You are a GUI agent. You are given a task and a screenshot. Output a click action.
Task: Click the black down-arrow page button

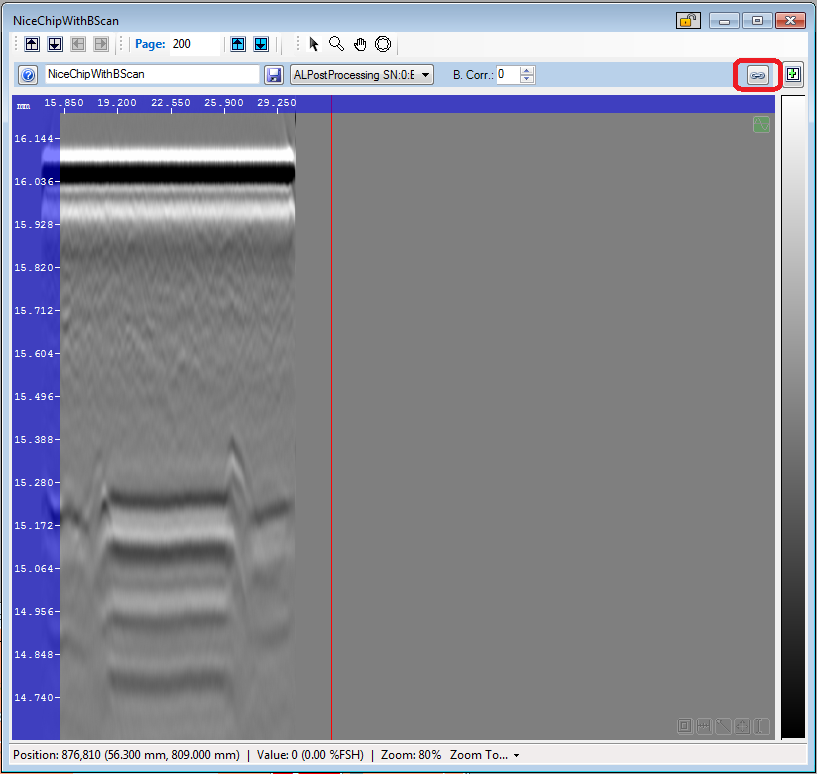(55, 44)
